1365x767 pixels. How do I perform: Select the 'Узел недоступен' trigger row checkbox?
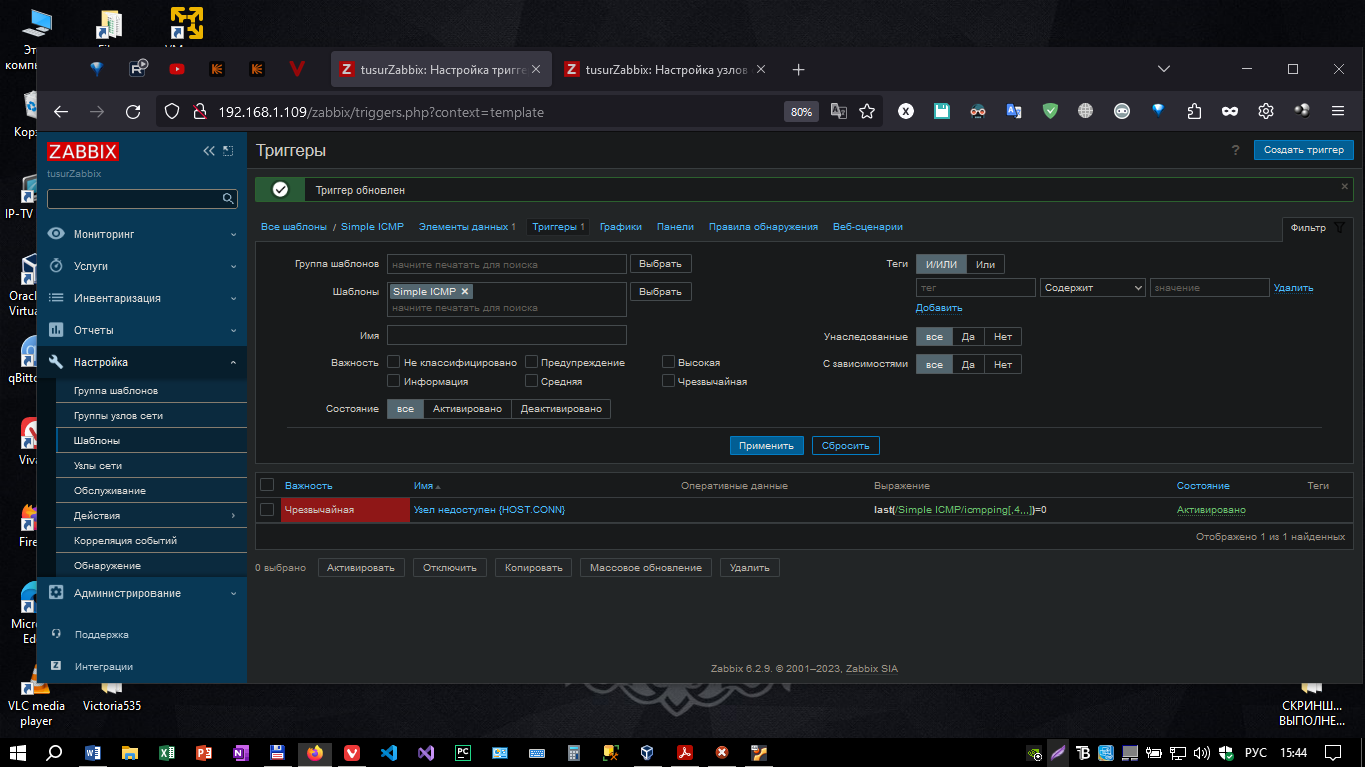pos(267,509)
